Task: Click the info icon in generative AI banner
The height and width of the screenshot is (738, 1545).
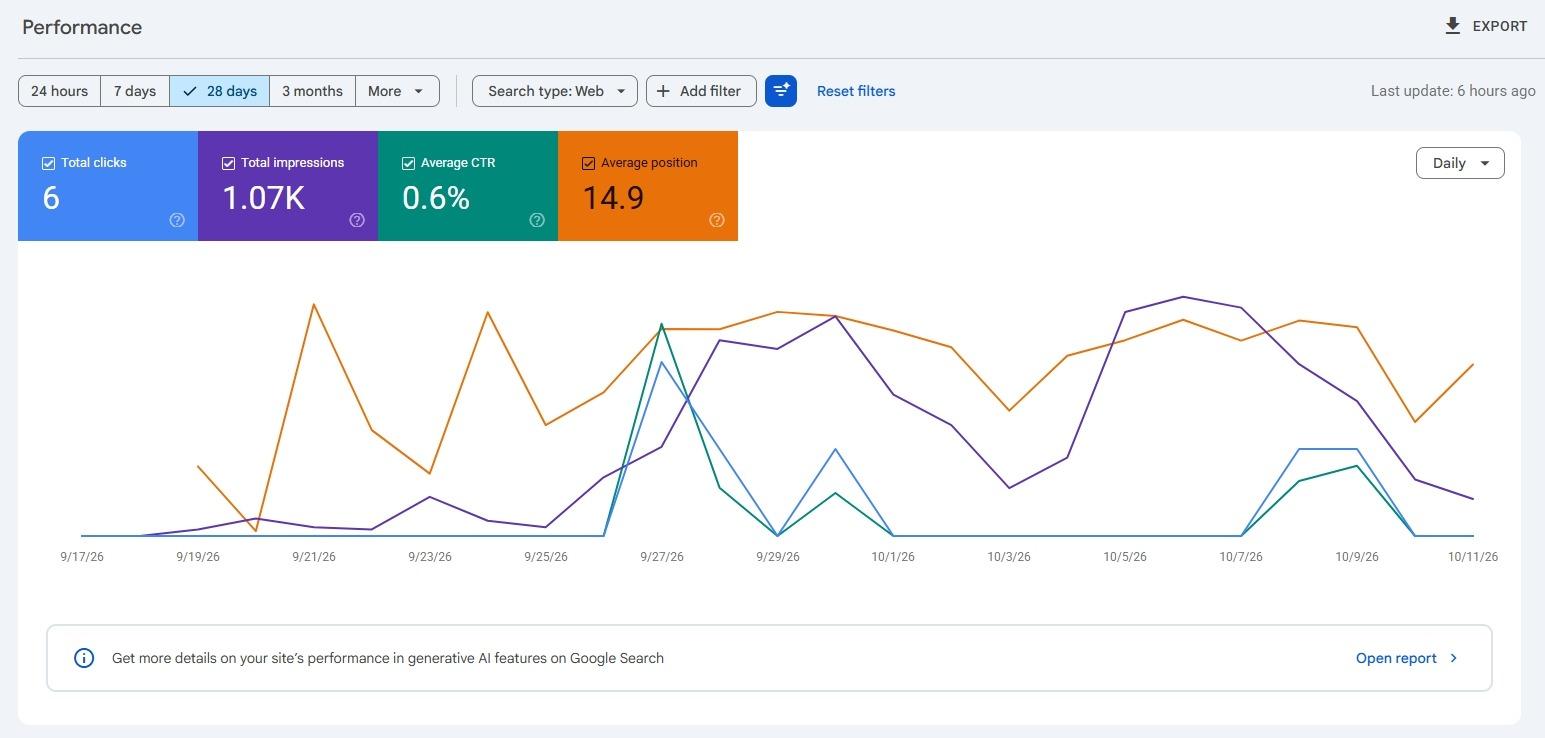Action: [x=84, y=658]
